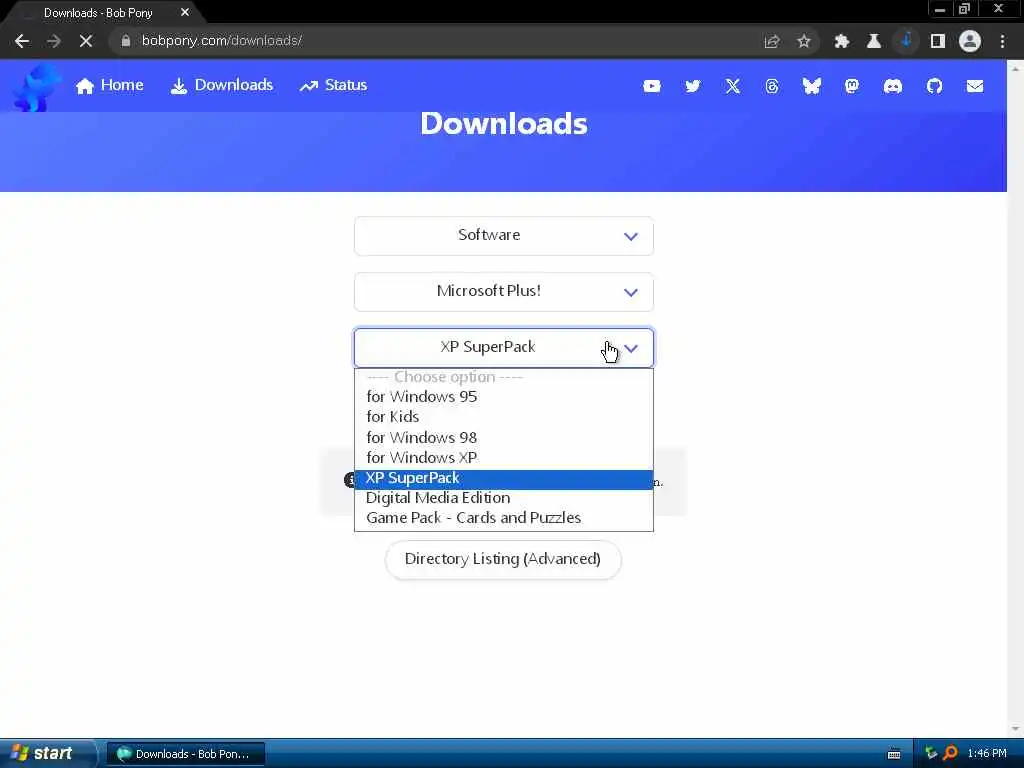Open on-screen keyboard taskbar icon
Image resolution: width=1024 pixels, height=768 pixels.
[x=894, y=754]
